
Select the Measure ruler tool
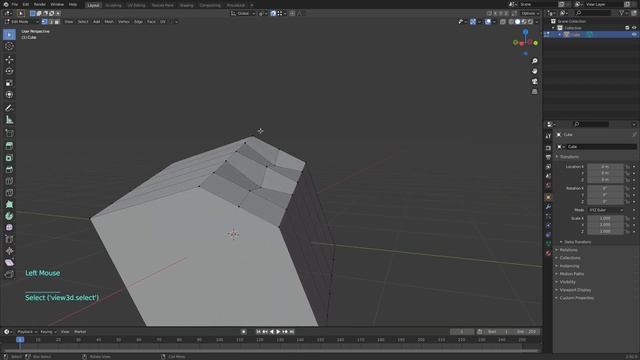click(x=9, y=120)
